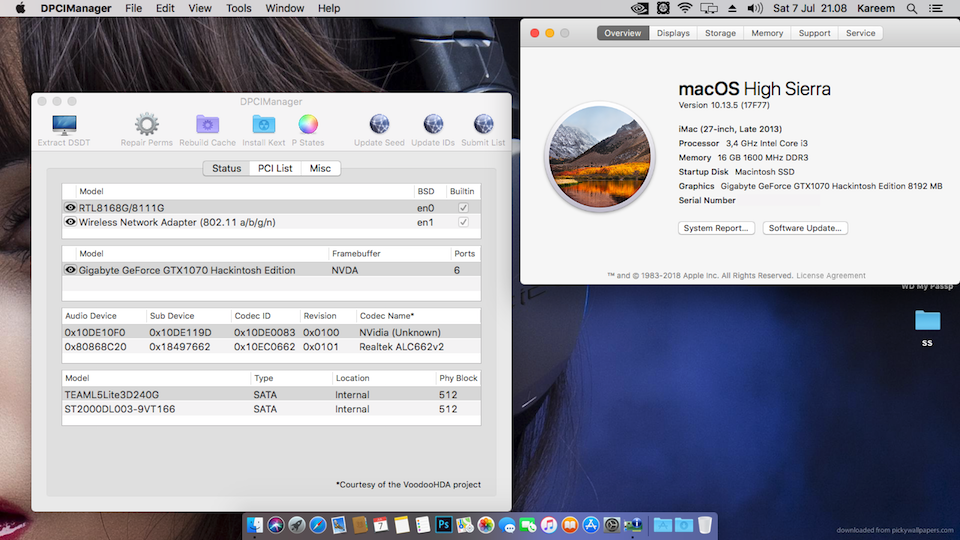Expand the volume control in menu bar
The image size is (960, 540).
click(755, 8)
